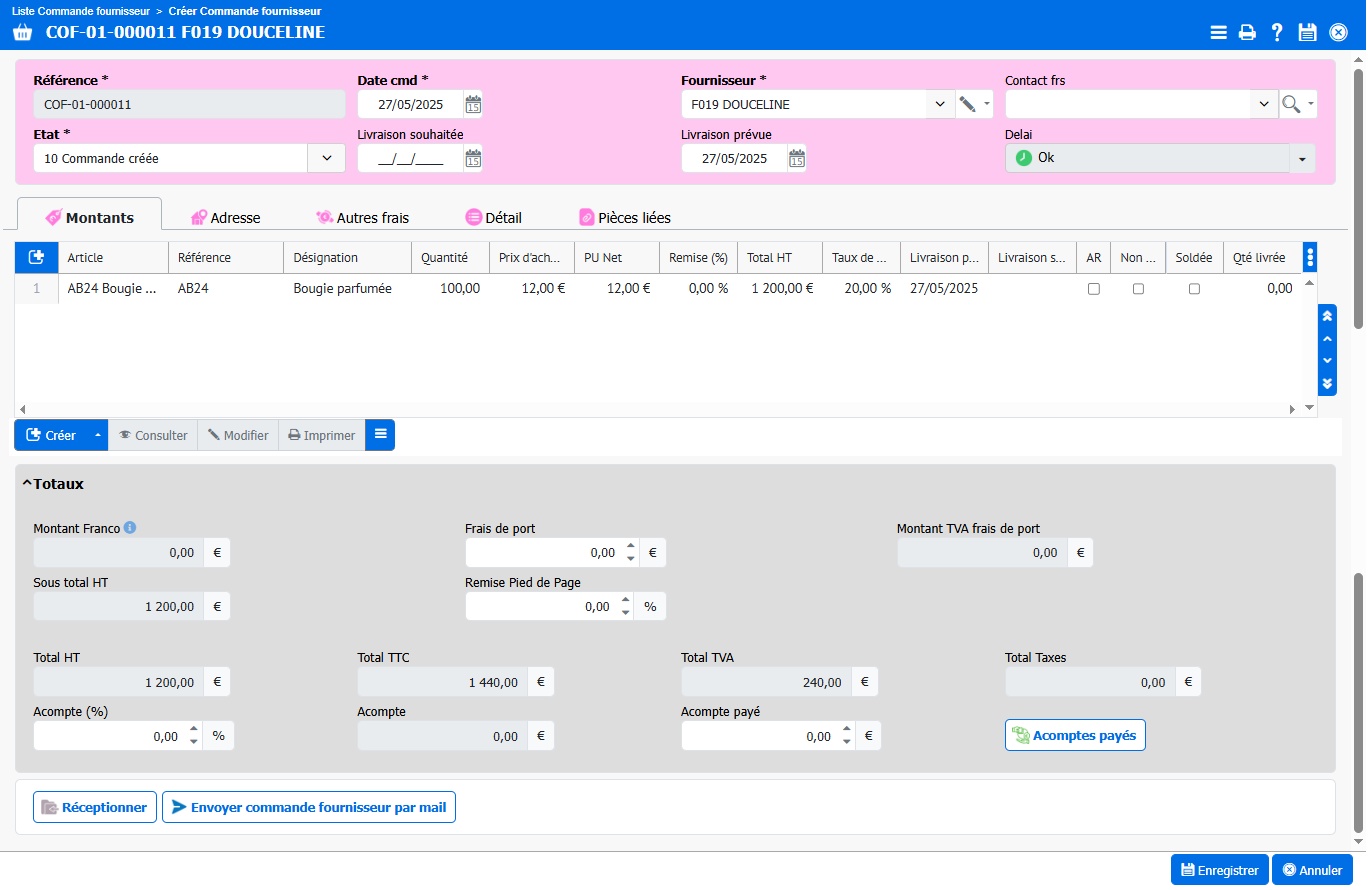The height and width of the screenshot is (890, 1368).
Task: Open the hamburger menu icon in header
Action: point(1218,32)
